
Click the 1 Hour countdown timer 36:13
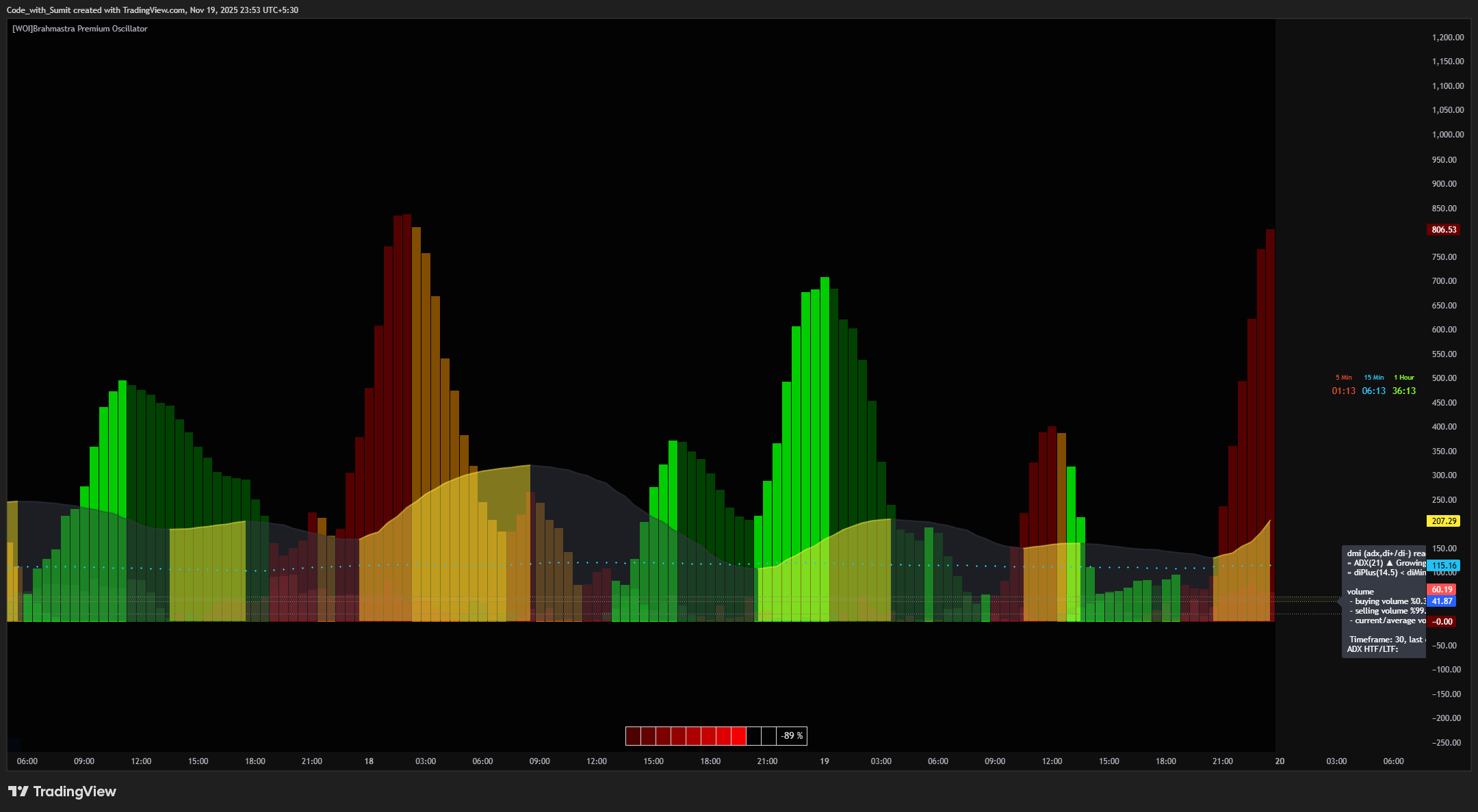pos(1404,391)
